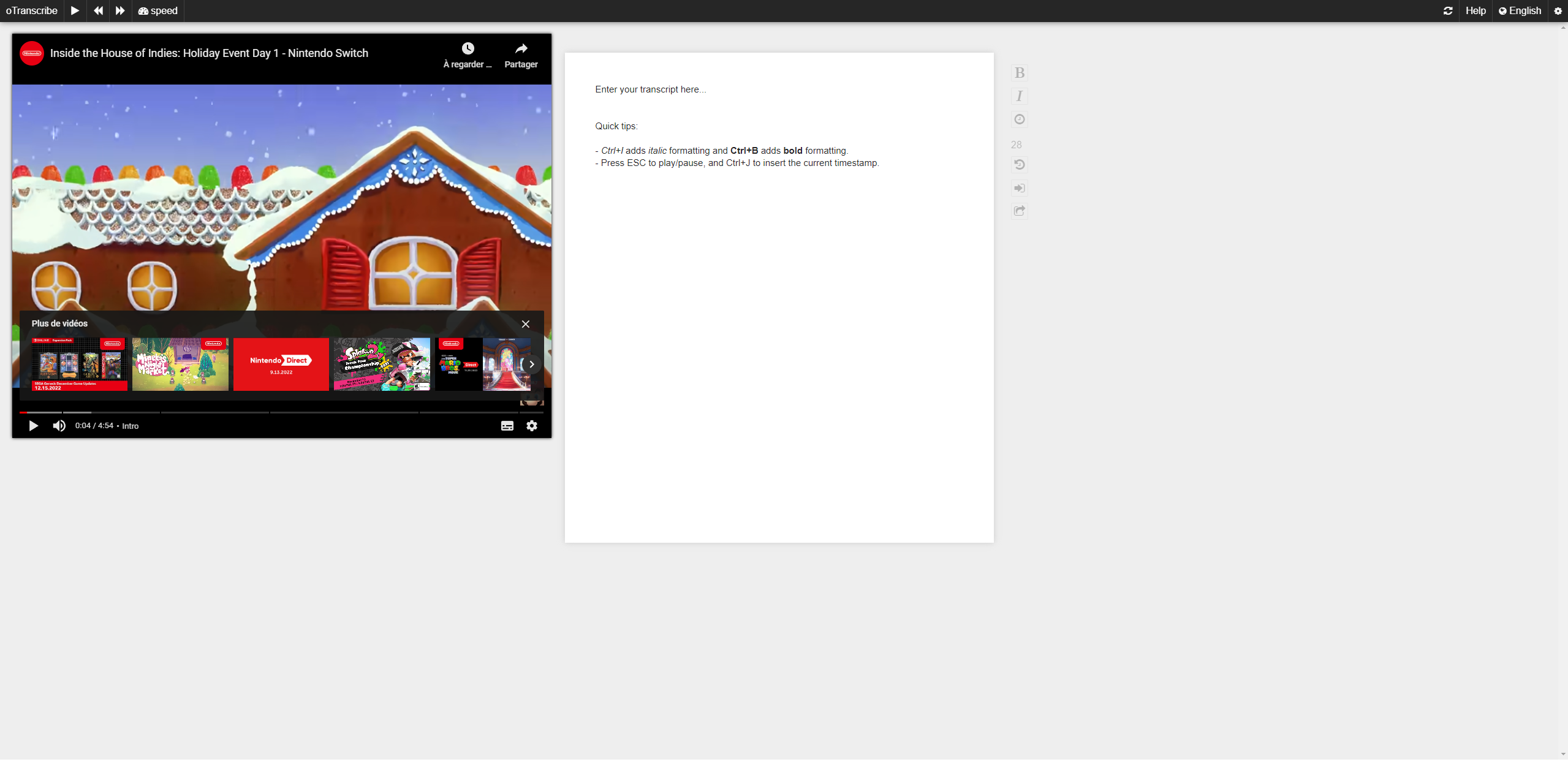Apply italic with the I button
The image size is (1568, 770).
[1020, 96]
